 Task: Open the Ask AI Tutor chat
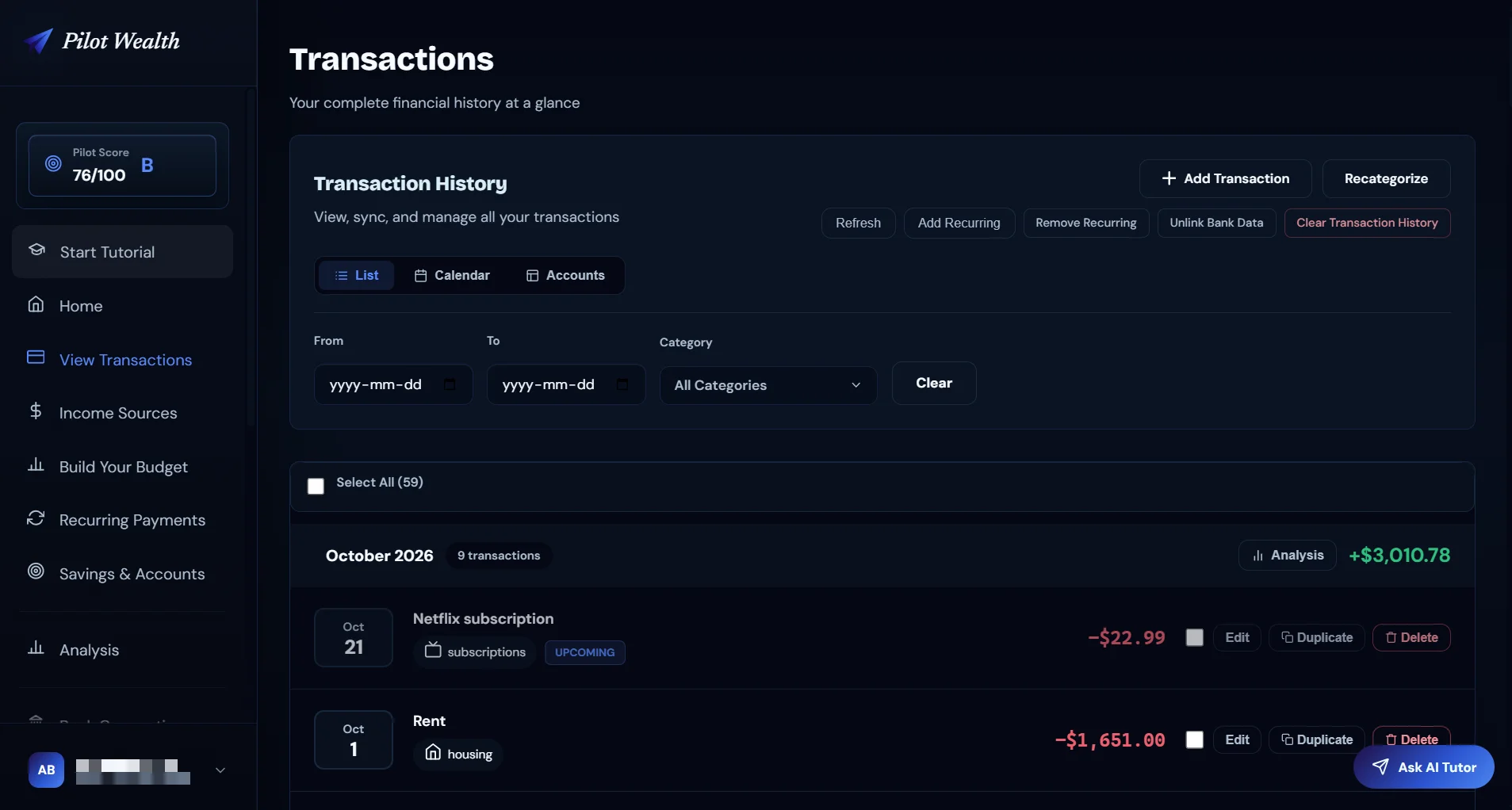point(1424,766)
